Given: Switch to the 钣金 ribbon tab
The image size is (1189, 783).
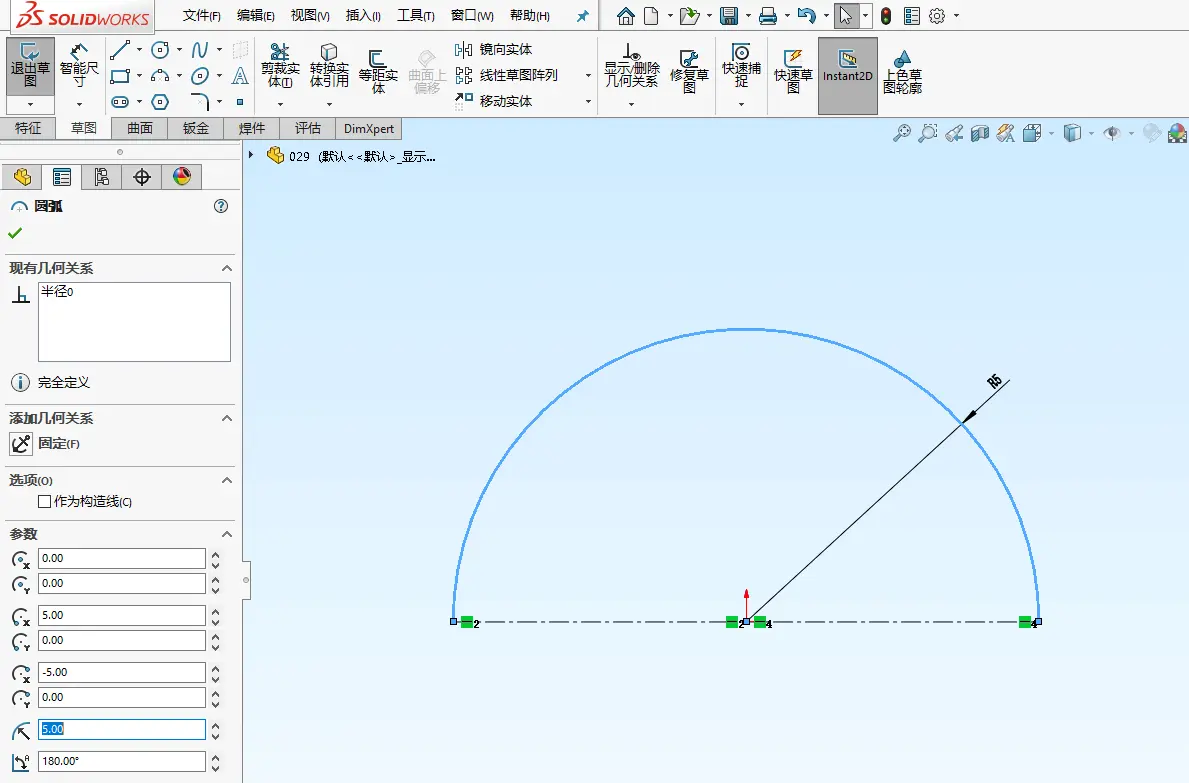Looking at the screenshot, I should [x=196, y=128].
